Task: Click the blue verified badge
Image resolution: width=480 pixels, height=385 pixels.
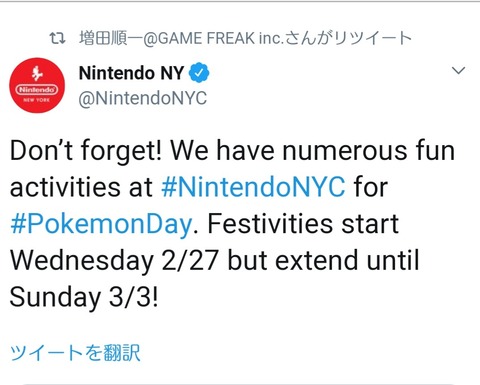Action: coord(199,72)
